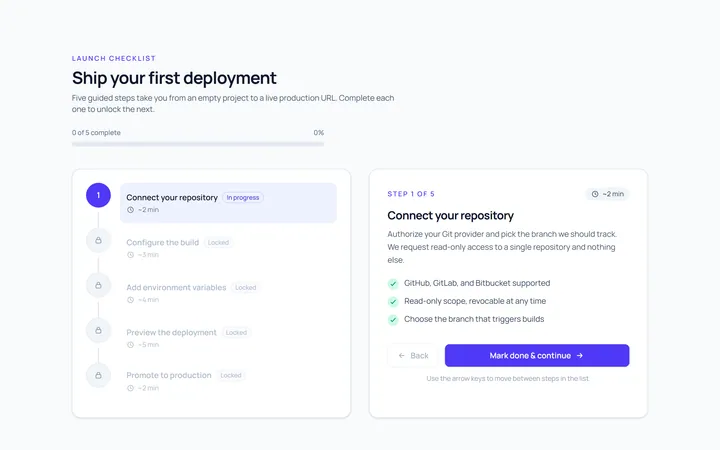Click clock icon under Add environment variables
The width and height of the screenshot is (720, 450).
130,300
